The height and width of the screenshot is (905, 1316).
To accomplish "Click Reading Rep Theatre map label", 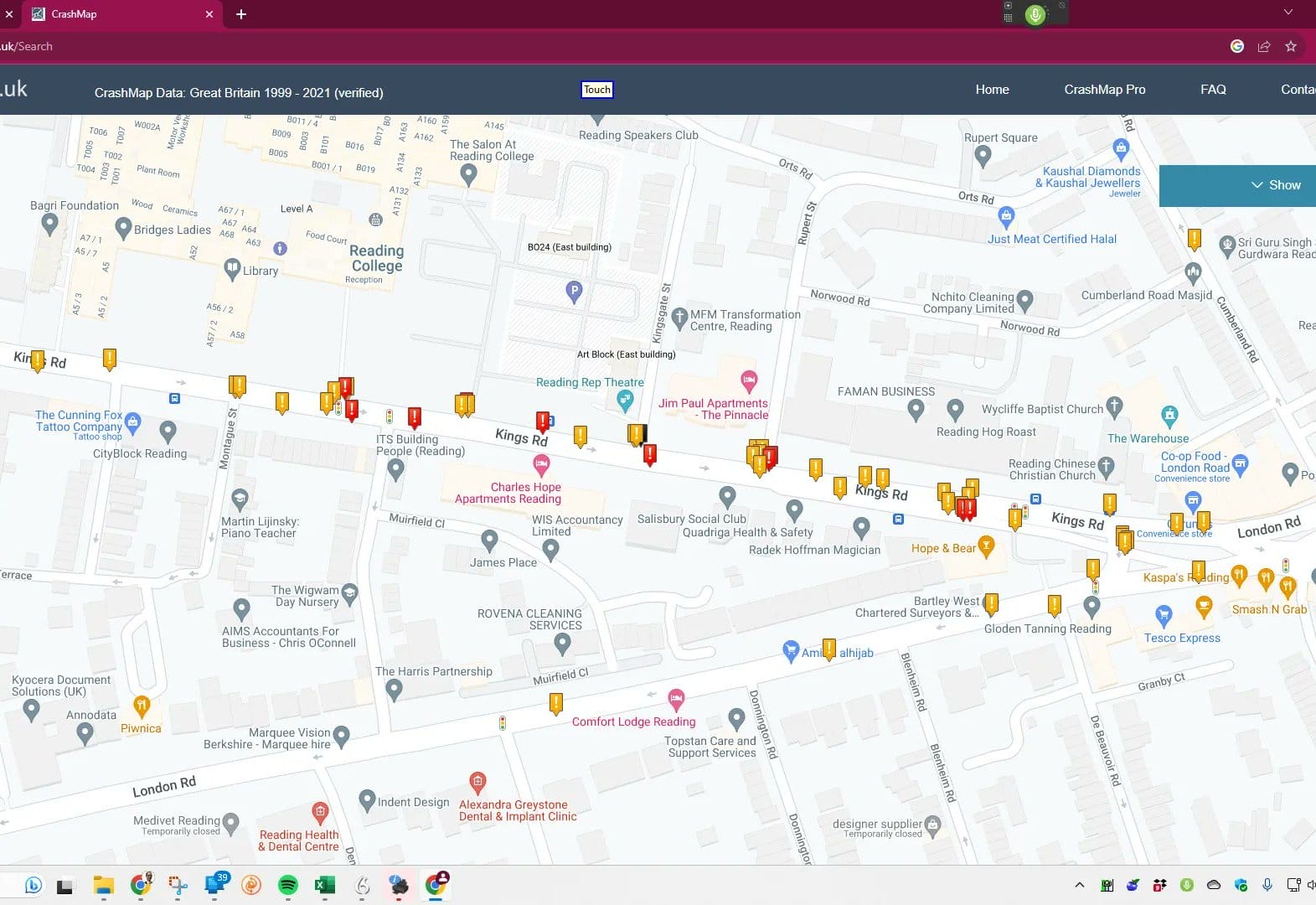I will pos(590,382).
